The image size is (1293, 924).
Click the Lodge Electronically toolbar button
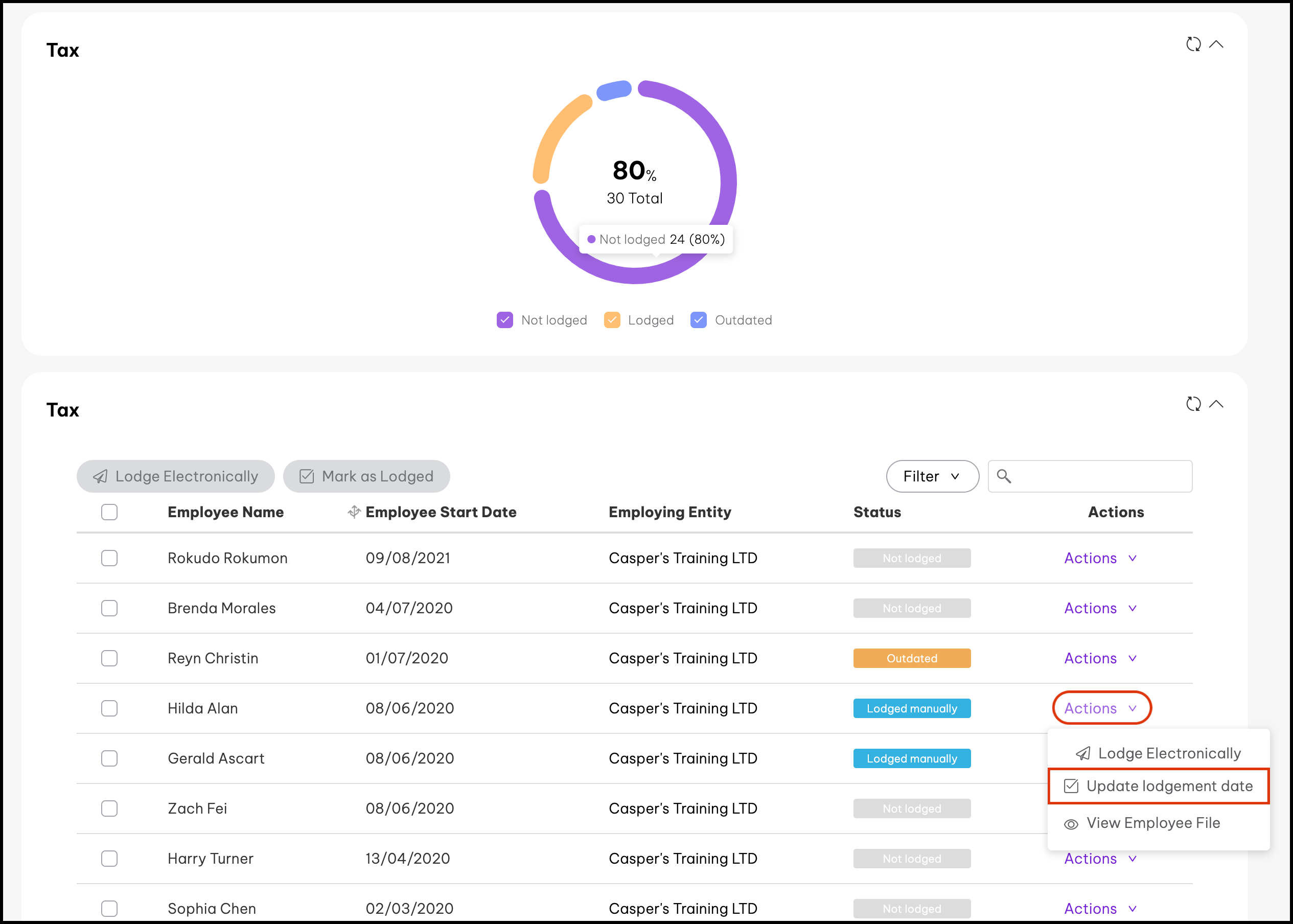[x=176, y=476]
